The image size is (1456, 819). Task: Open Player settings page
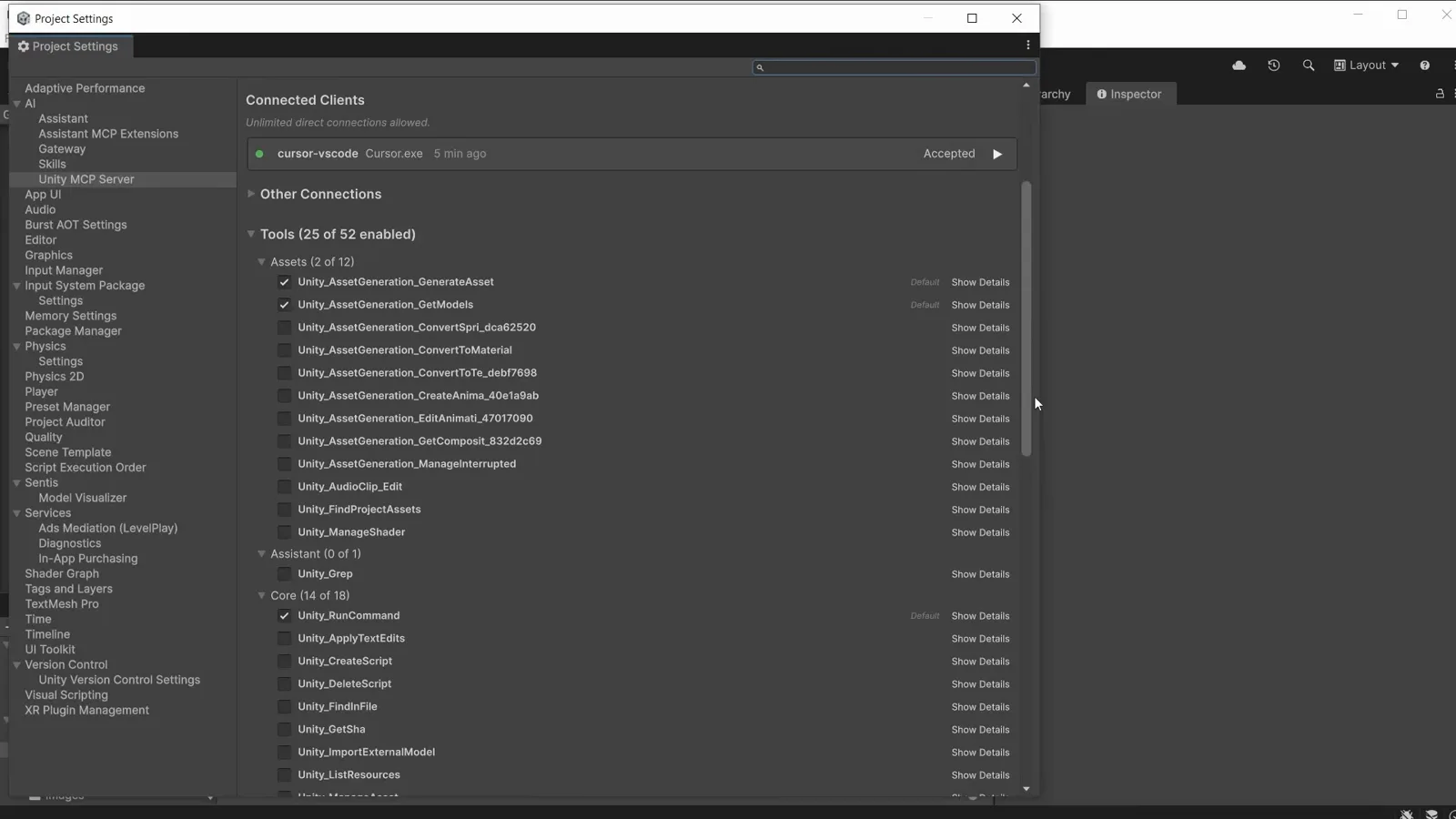pos(41,392)
